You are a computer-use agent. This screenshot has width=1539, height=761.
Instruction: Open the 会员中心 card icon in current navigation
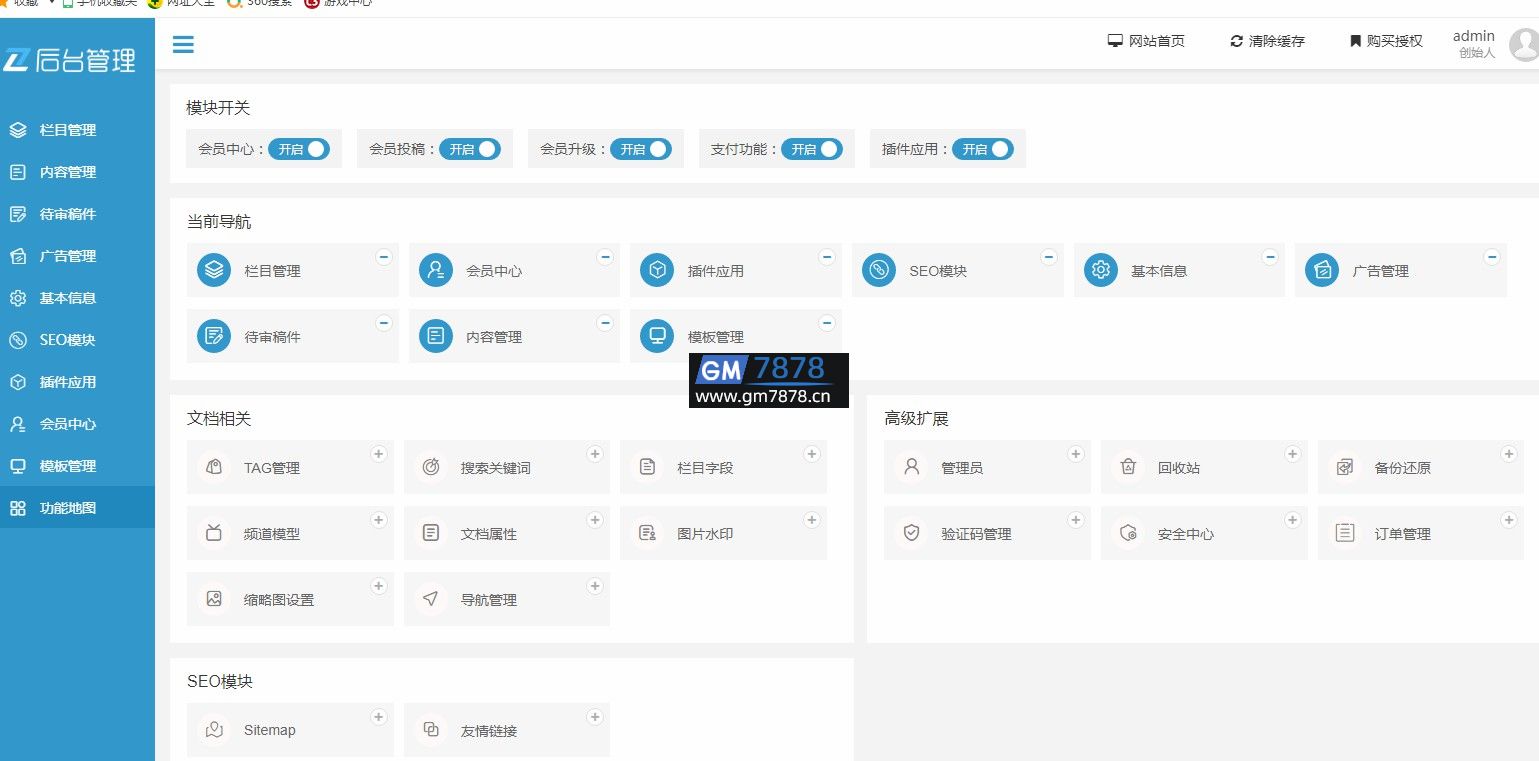click(x=436, y=270)
